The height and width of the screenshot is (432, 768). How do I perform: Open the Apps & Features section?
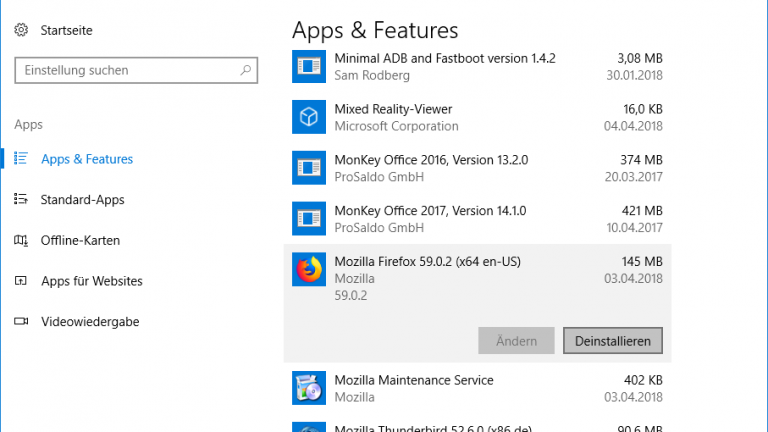click(87, 159)
